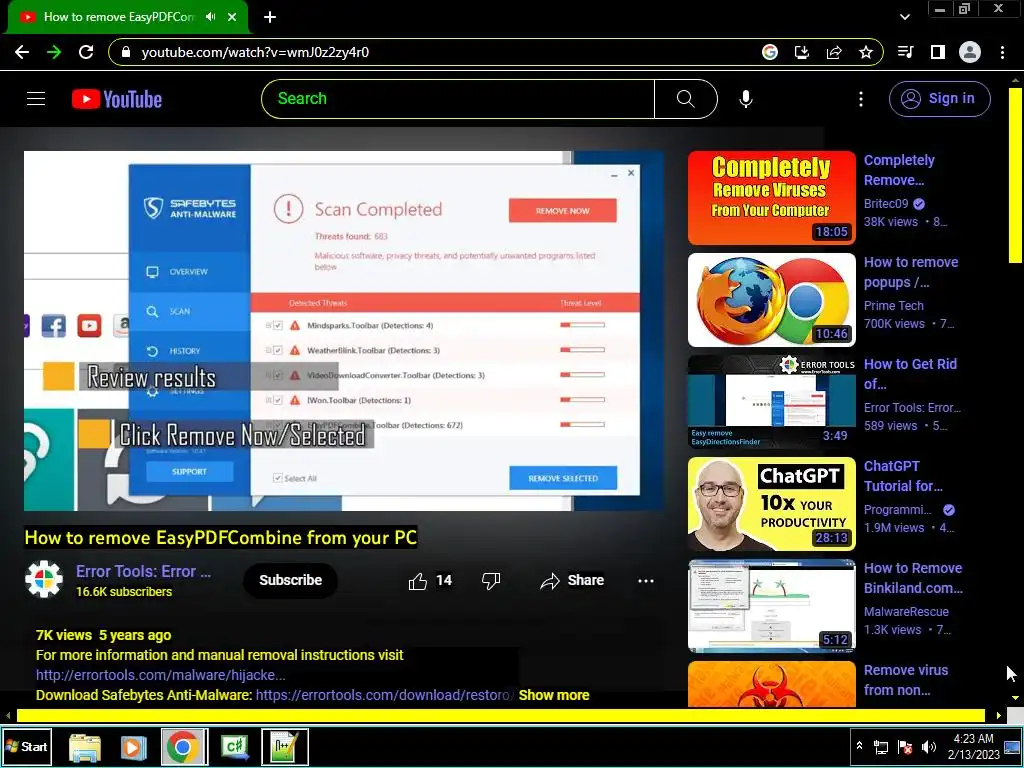Open How to remove popups video title
1024x768 pixels.
click(911, 272)
